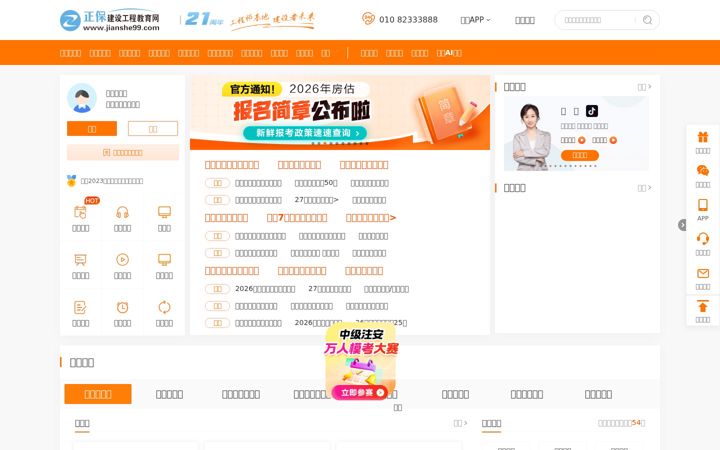Image resolution: width=720 pixels, height=450 pixels.
Task: Open the 2026年房估 报名简章公布啦 banner
Action: [x=340, y=112]
